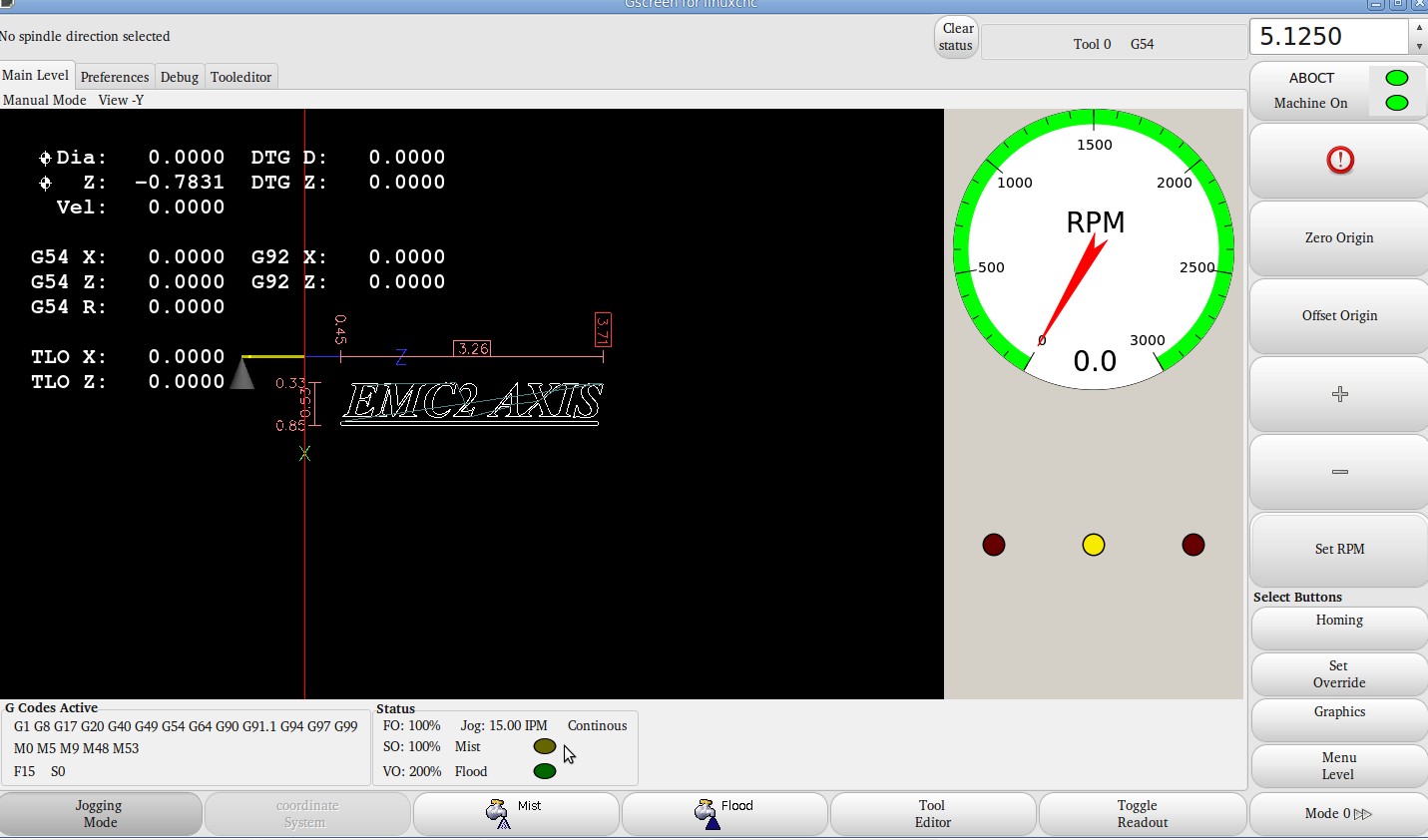The height and width of the screenshot is (840, 1428).
Task: Increase the 5.1250 value with the up arrow
Action: (x=1419, y=27)
